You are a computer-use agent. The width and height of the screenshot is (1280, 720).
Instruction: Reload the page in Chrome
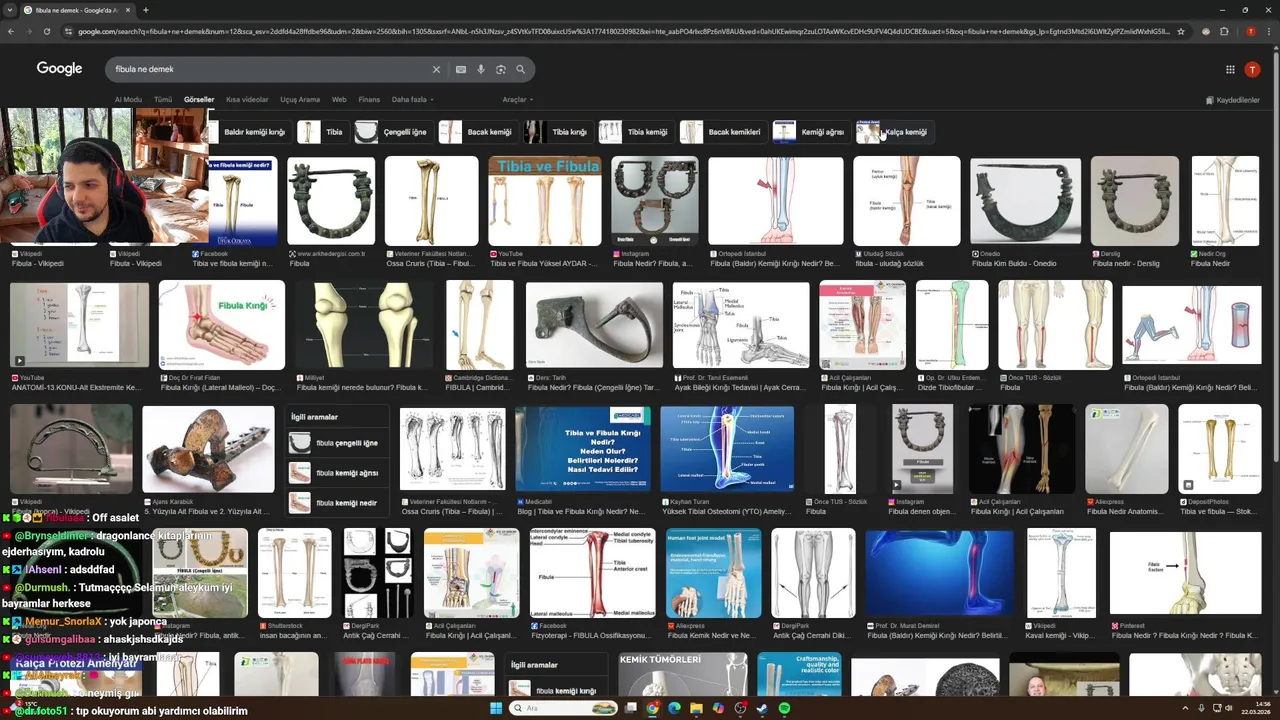pyautogui.click(x=47, y=31)
